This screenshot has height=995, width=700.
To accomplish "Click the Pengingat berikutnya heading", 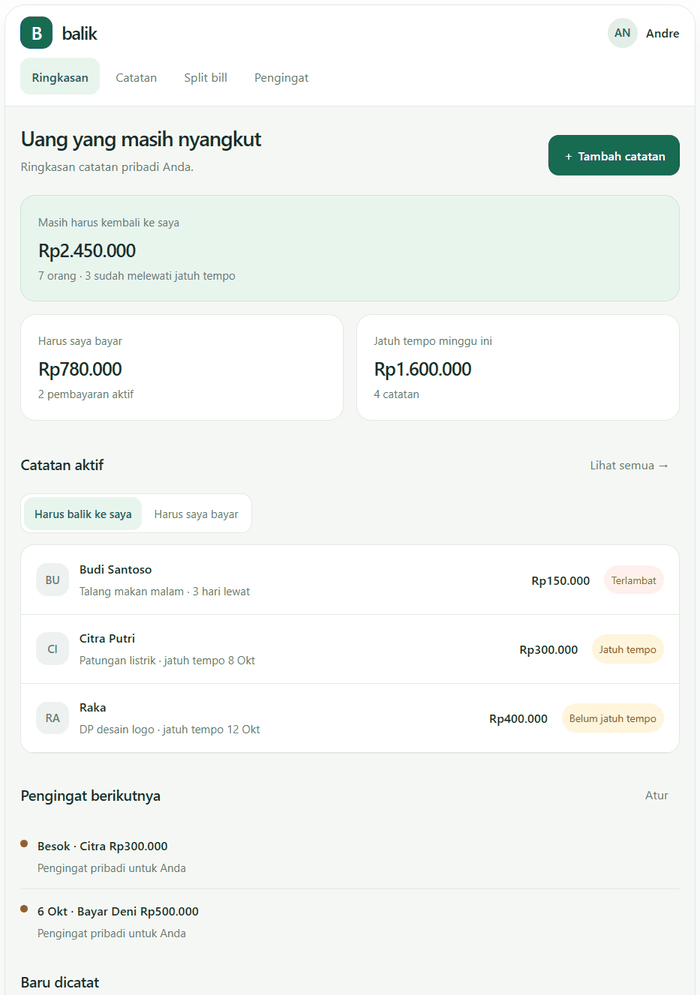I will coord(90,796).
